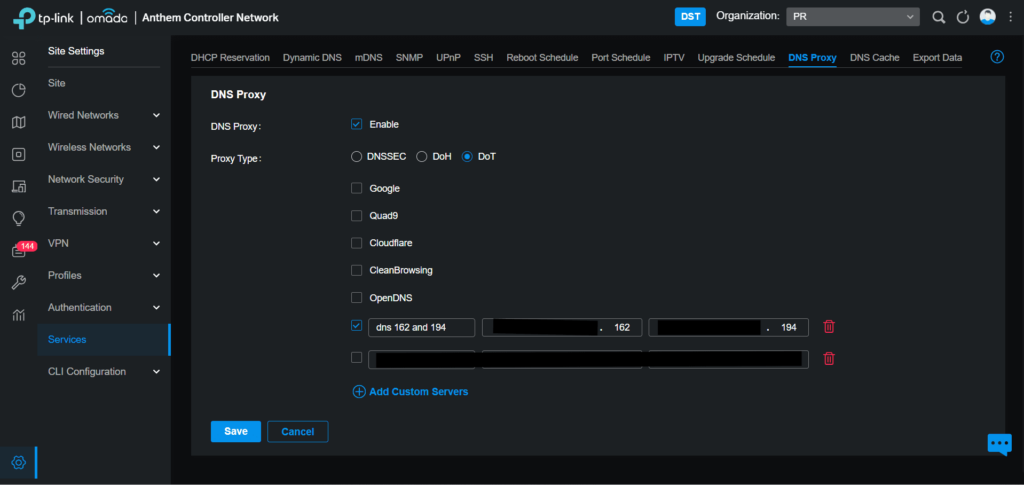This screenshot has width=1024, height=485.
Task: Enable the Quad9 server checkbox
Action: pyautogui.click(x=356, y=215)
